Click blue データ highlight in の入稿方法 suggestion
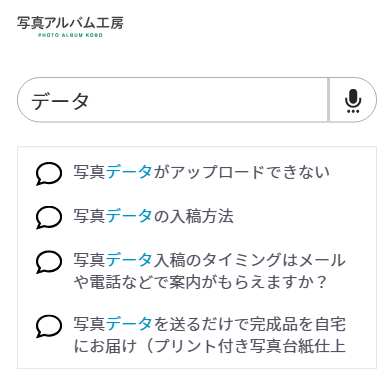390x378 pixels. (129, 216)
